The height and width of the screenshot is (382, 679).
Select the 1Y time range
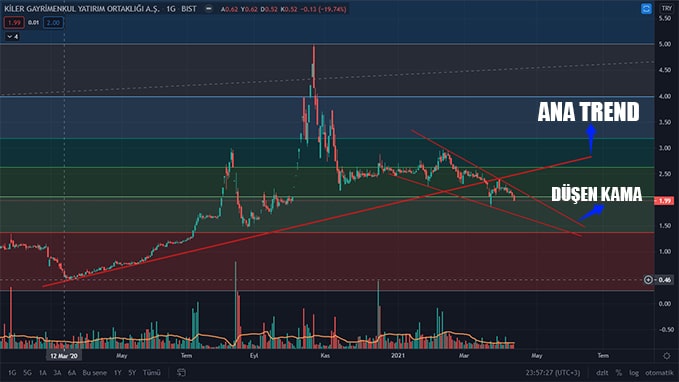(117, 372)
